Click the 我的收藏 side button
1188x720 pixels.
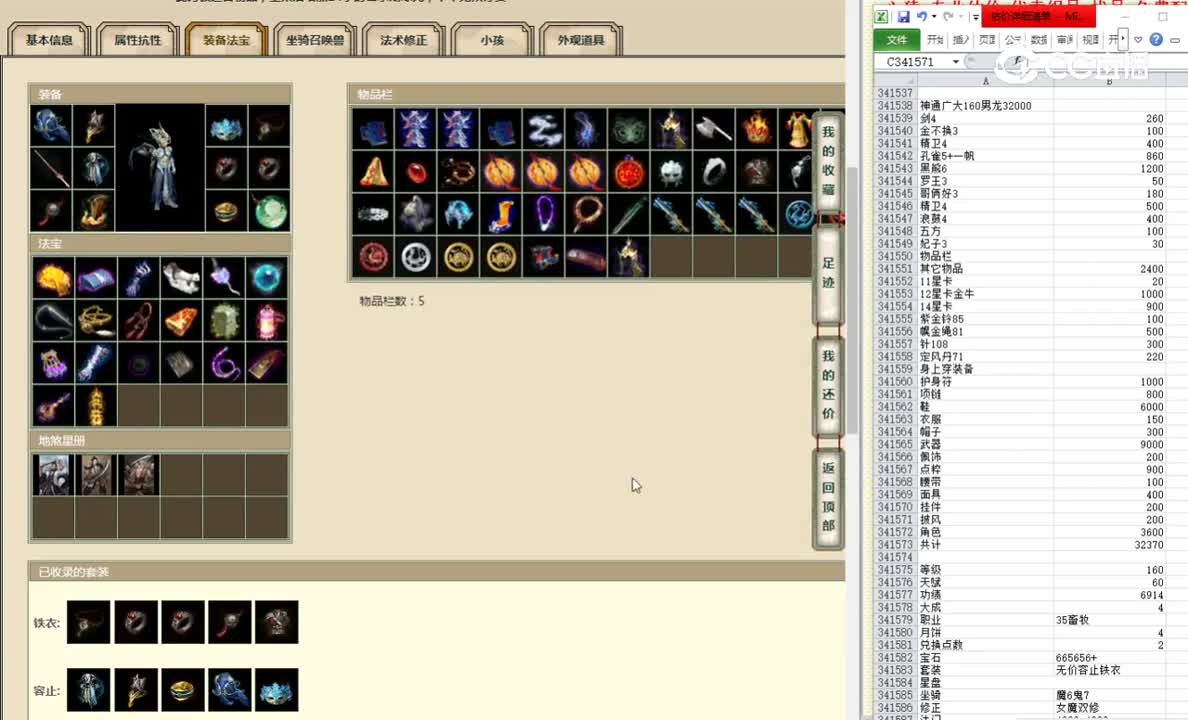828,161
